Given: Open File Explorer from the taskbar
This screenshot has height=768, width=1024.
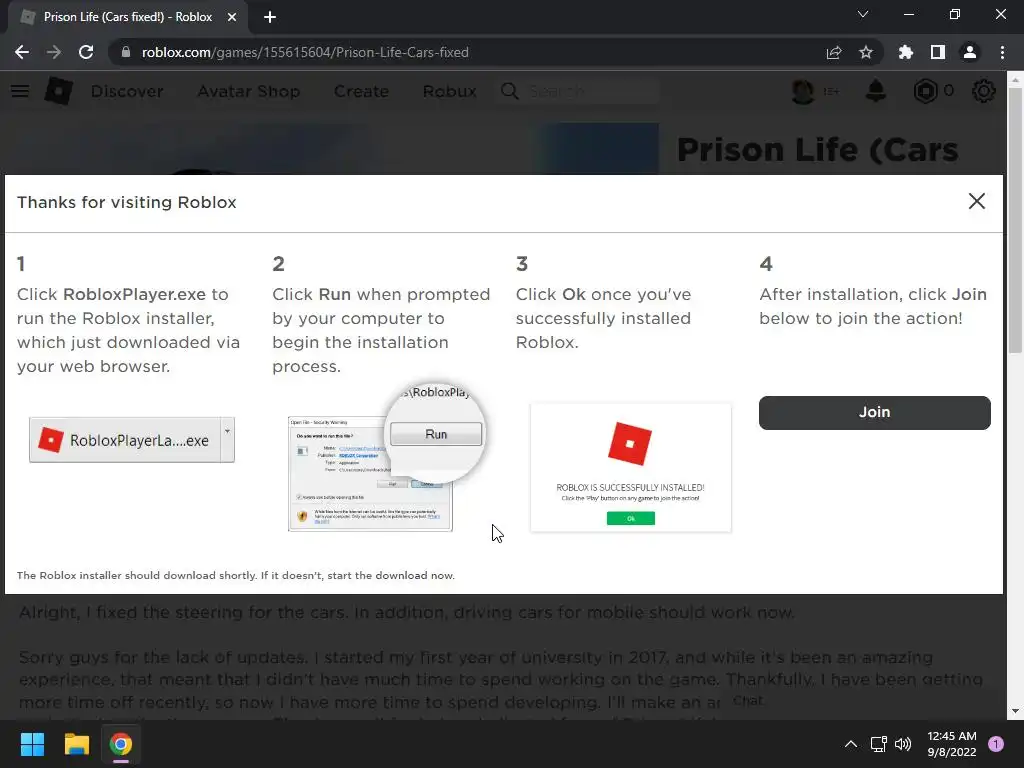Looking at the screenshot, I should pyautogui.click(x=76, y=744).
